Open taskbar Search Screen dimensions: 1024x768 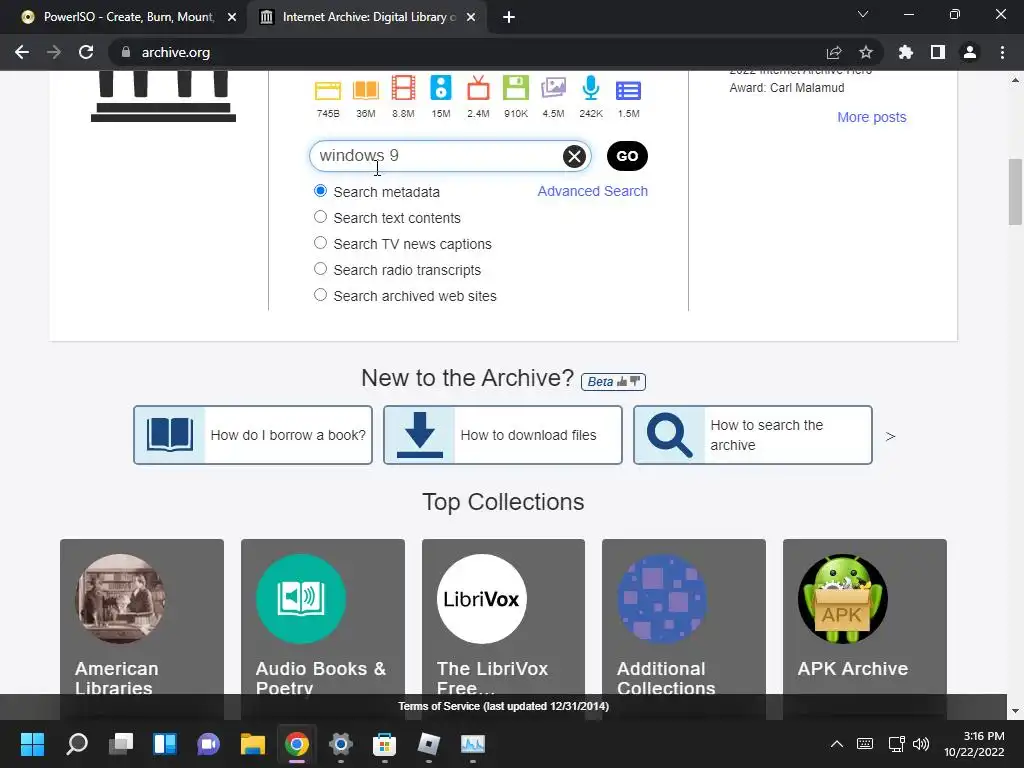coord(77,744)
